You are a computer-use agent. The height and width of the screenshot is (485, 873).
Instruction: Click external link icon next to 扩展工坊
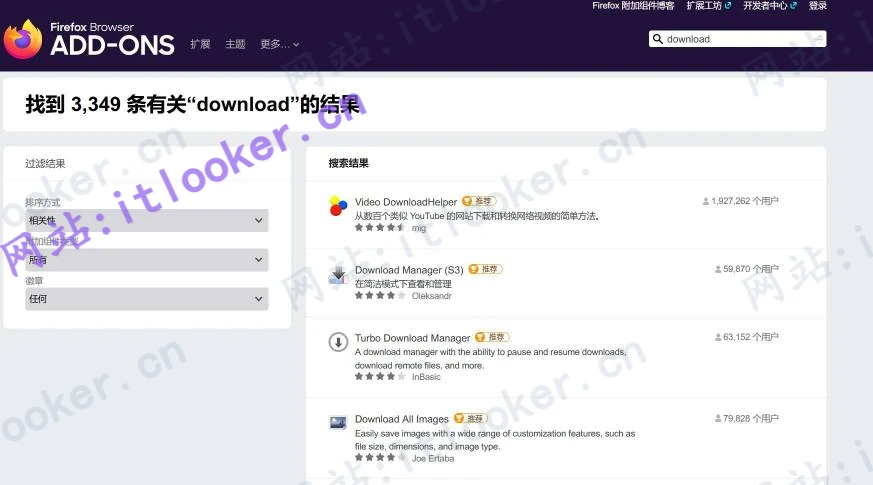728,6
